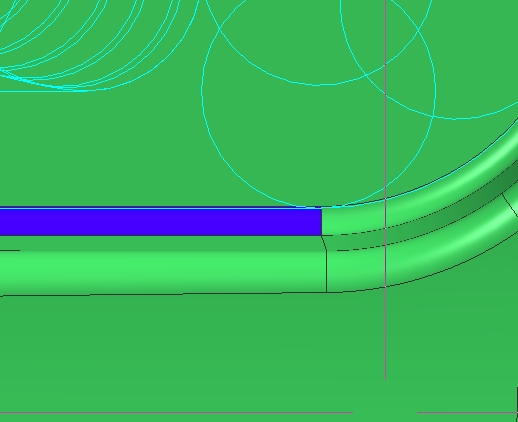Select the straight light-green fillet below the blue face
This screenshot has width=518, height=422.
(x=163, y=272)
